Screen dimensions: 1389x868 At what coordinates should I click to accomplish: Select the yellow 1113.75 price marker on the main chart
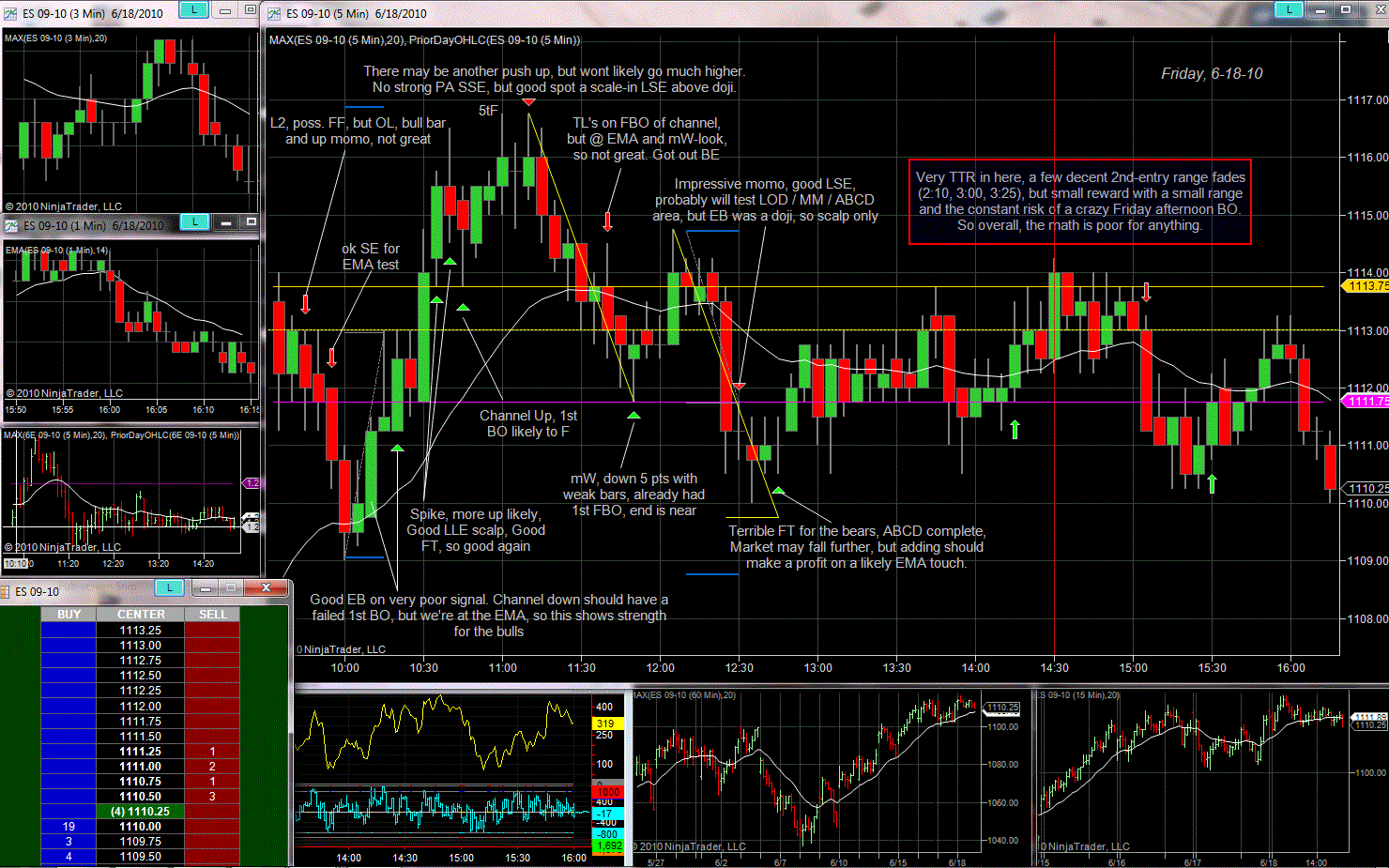[x=1366, y=286]
